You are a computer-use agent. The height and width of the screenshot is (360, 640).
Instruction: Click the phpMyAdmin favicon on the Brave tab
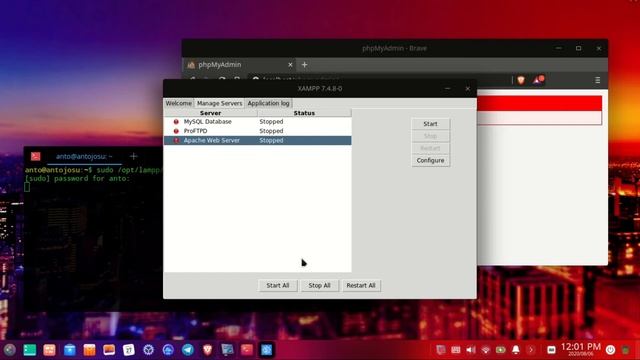pos(191,65)
